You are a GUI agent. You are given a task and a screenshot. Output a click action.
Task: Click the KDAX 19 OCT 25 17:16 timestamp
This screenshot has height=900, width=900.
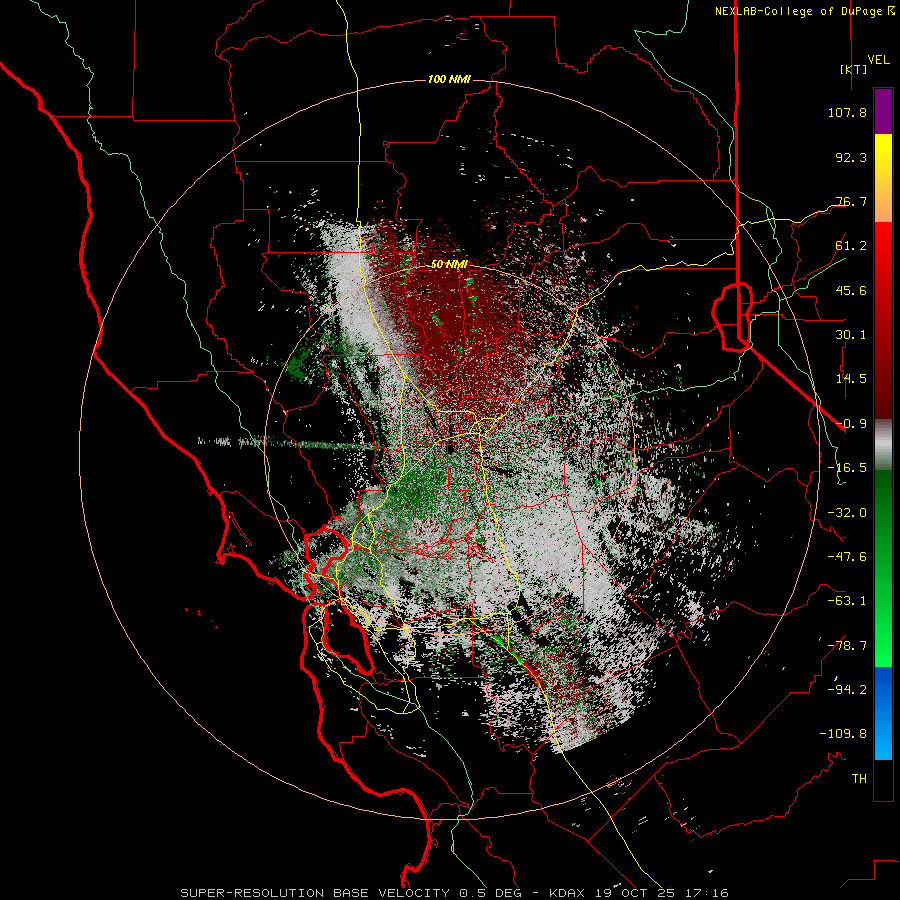click(639, 893)
